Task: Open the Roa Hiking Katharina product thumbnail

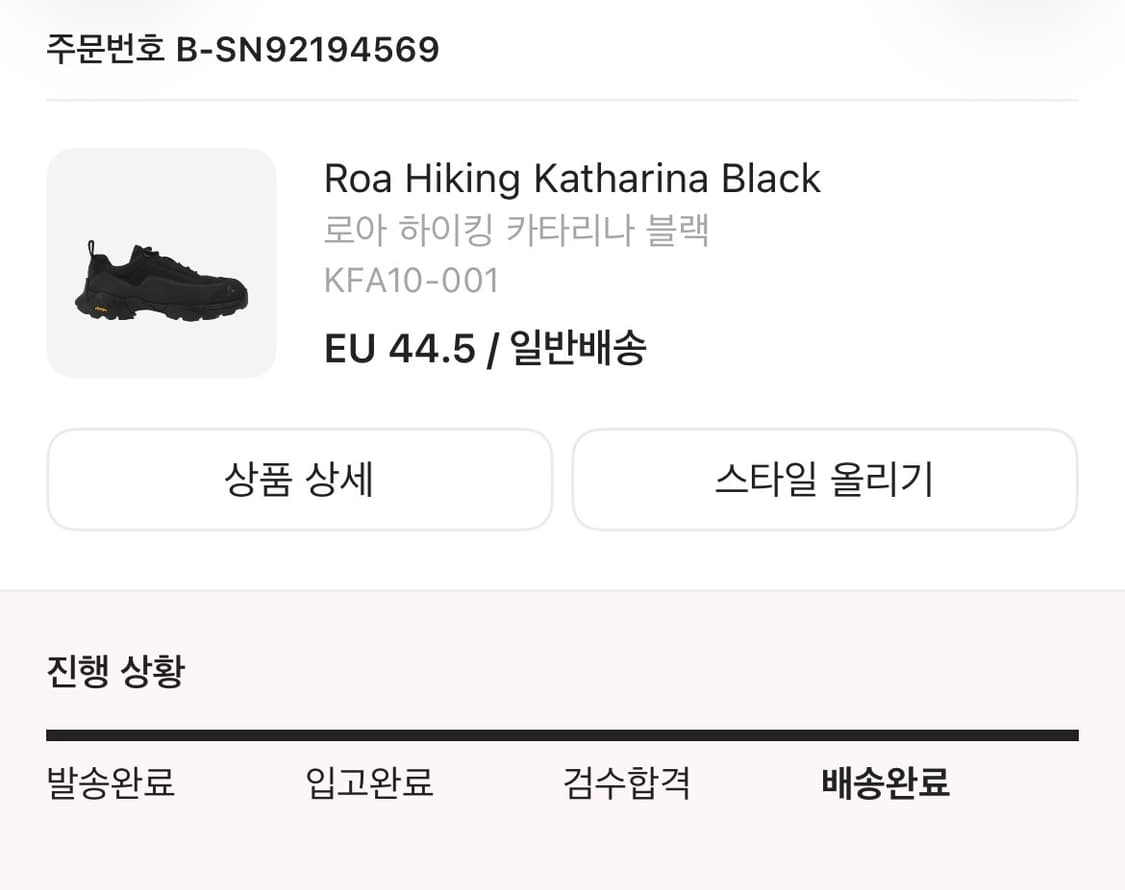Action: pyautogui.click(x=162, y=264)
